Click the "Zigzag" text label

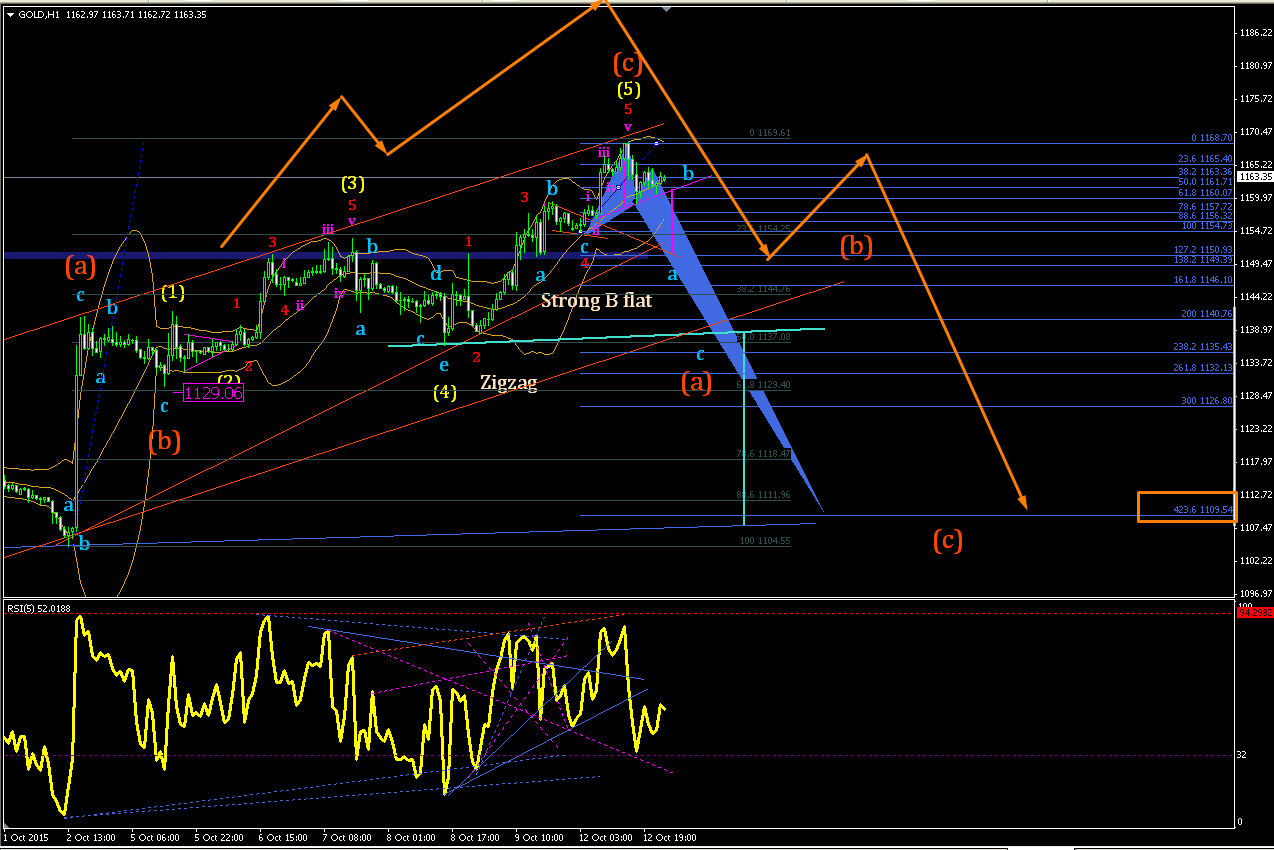(508, 381)
